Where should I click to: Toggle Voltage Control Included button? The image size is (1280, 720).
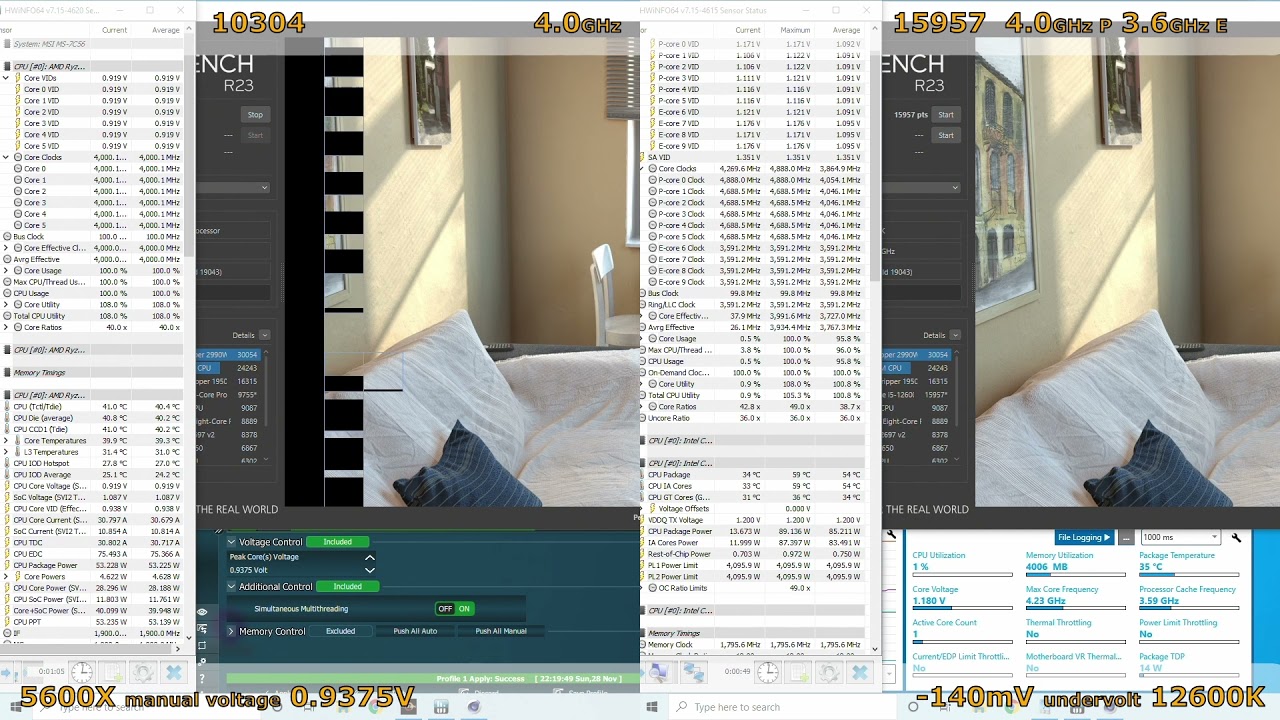coord(337,542)
